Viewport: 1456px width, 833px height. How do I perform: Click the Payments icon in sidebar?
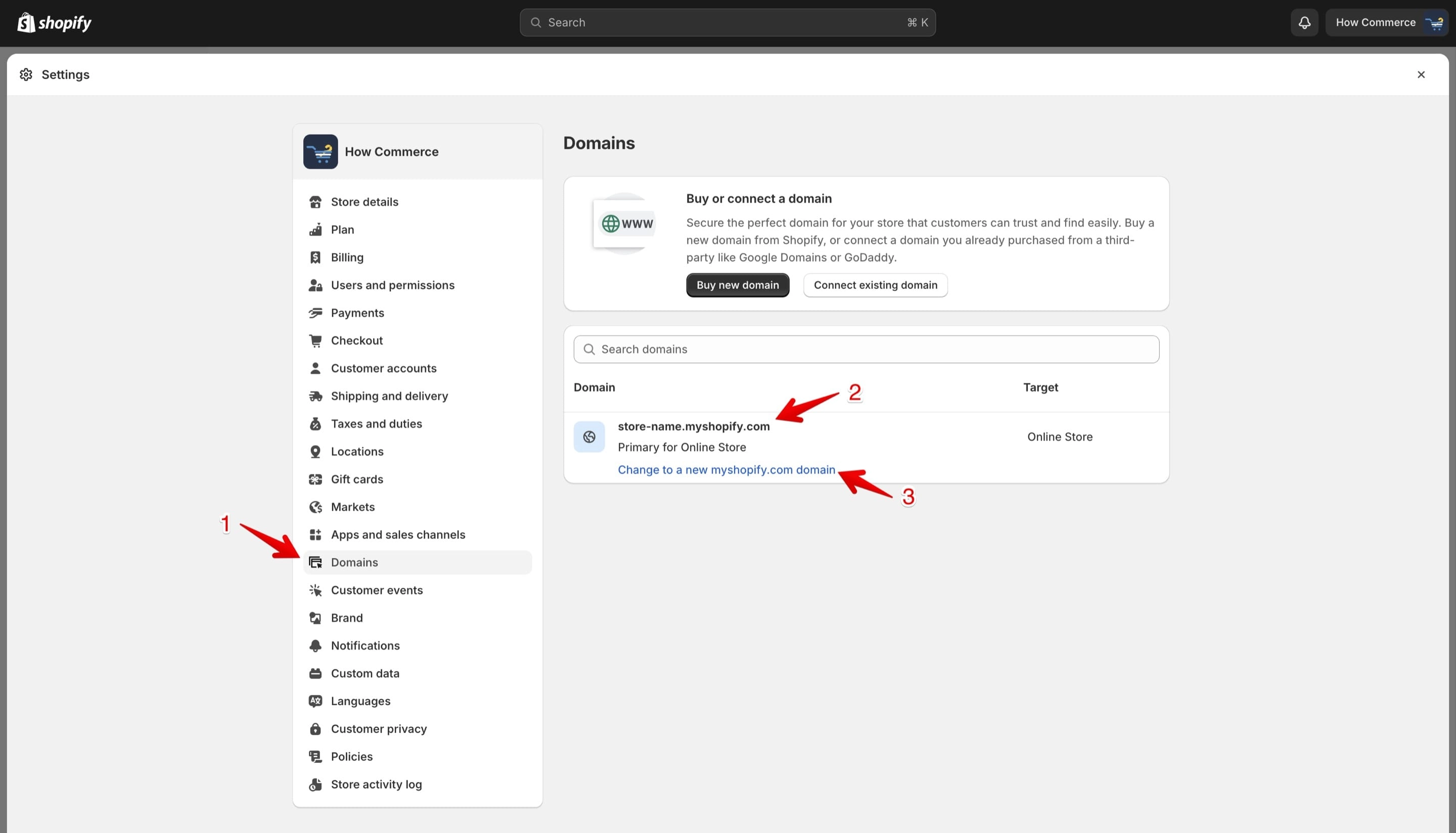(315, 313)
